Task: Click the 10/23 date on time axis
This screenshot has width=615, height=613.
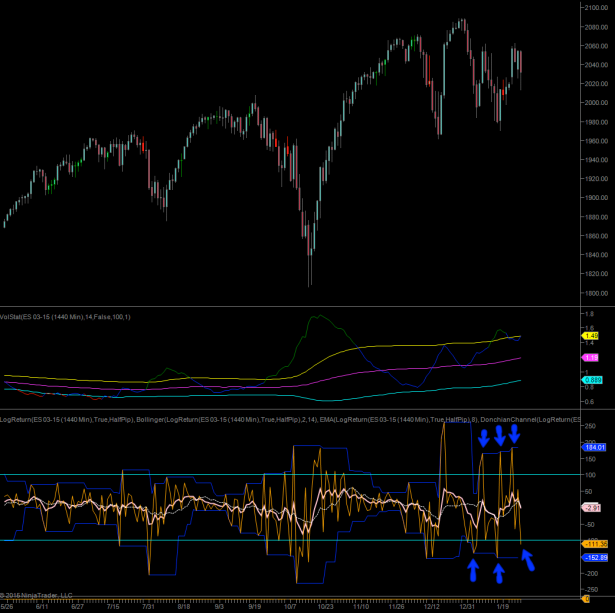Action: [325, 605]
